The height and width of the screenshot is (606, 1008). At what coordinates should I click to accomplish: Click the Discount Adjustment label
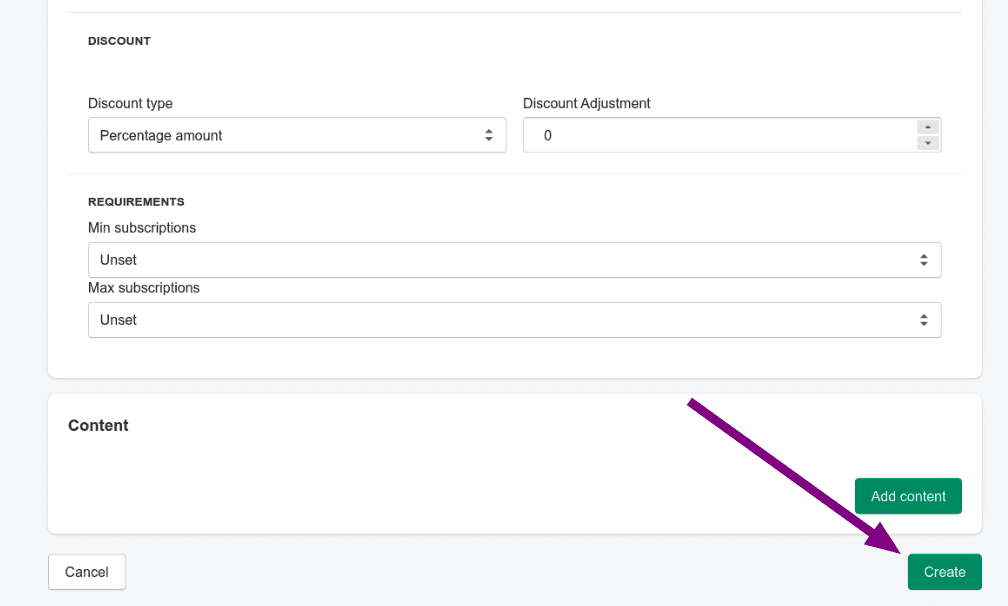pos(587,103)
